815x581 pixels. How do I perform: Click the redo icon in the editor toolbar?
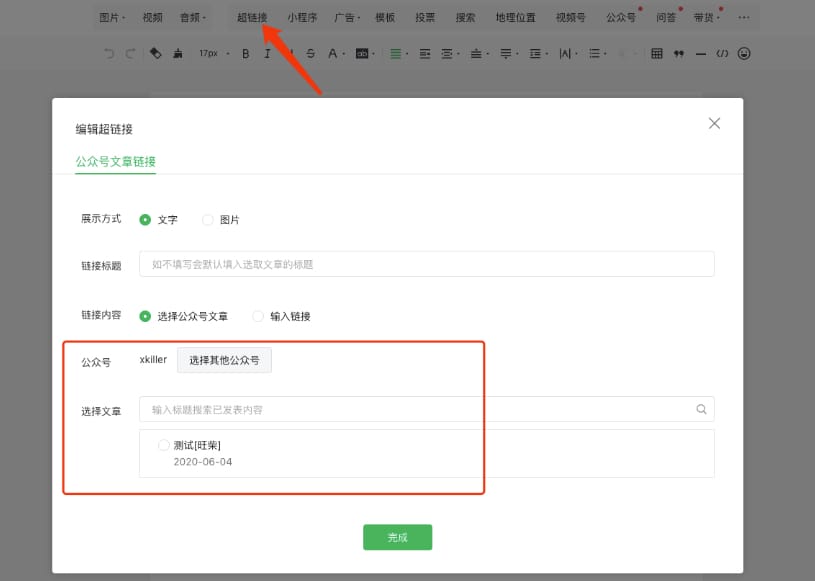point(130,53)
